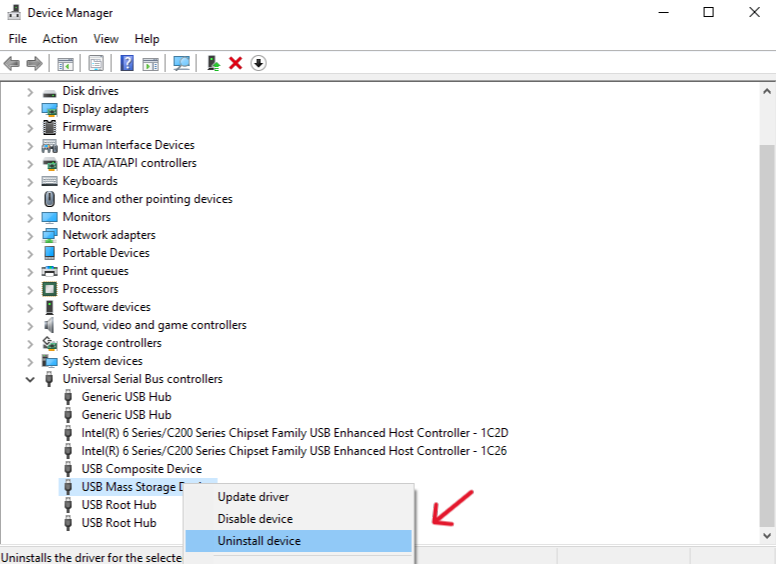Select USB Composite Device
The width and height of the screenshot is (776, 564).
coord(142,469)
